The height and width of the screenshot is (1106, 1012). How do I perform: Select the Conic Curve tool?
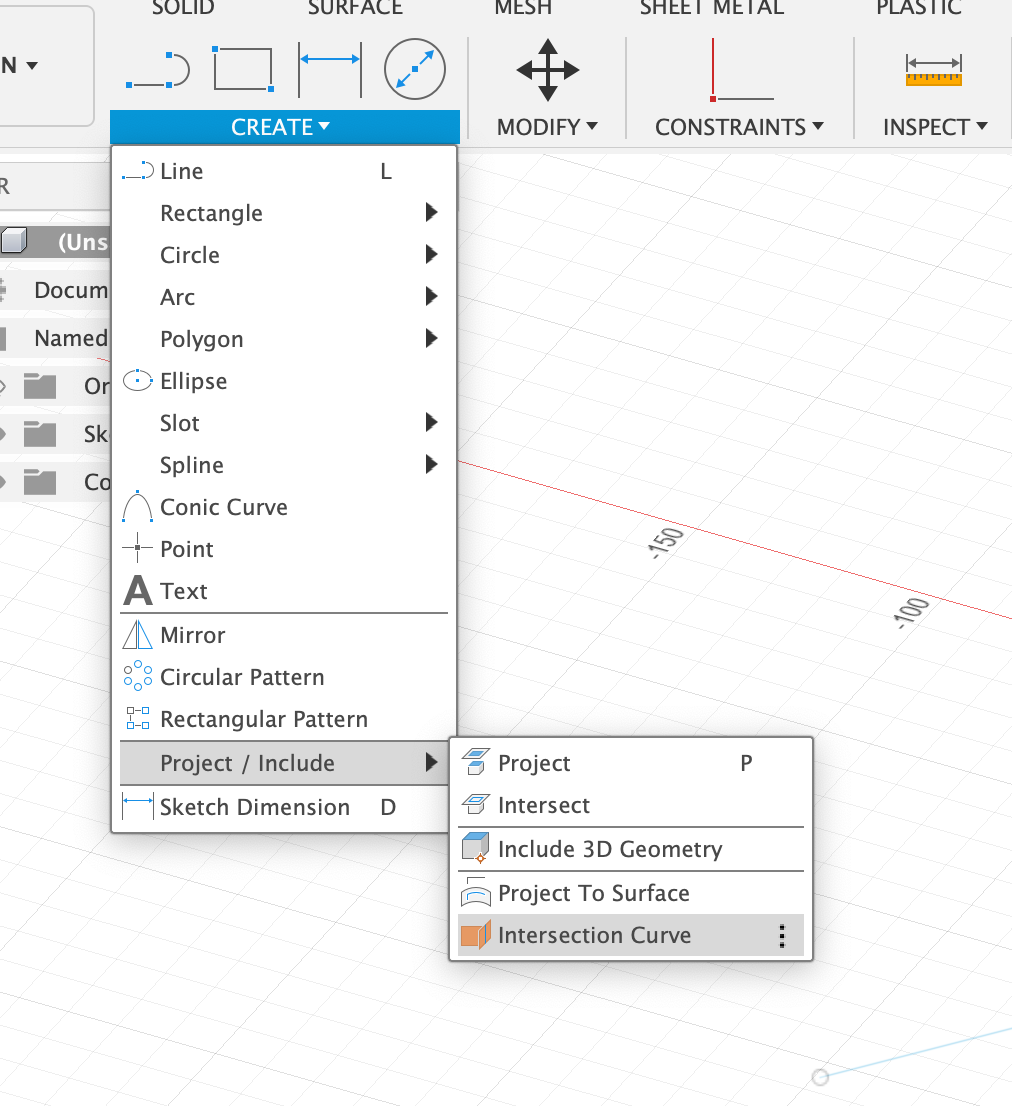click(223, 507)
